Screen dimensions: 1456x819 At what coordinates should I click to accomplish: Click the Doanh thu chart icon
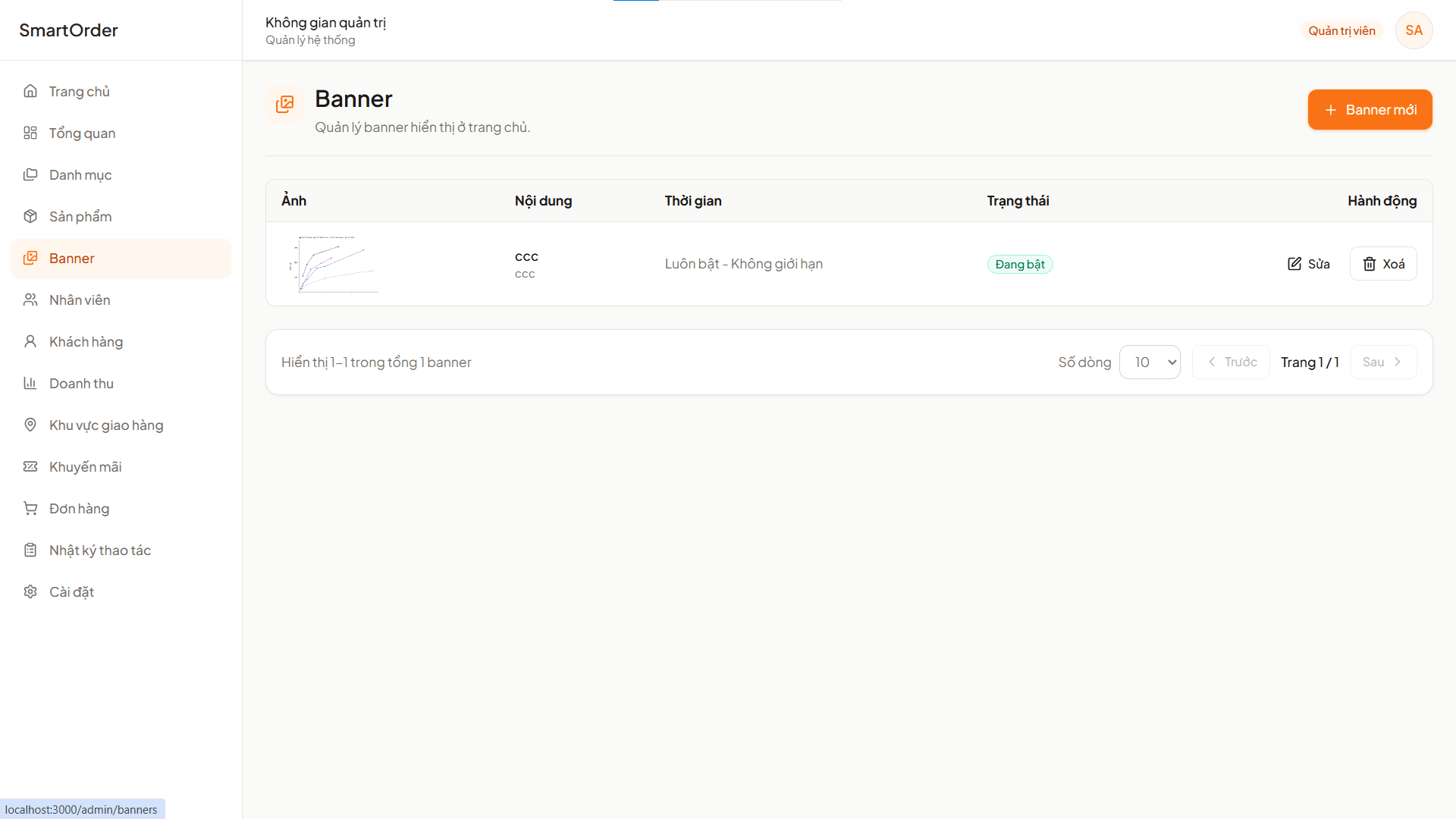(x=30, y=383)
